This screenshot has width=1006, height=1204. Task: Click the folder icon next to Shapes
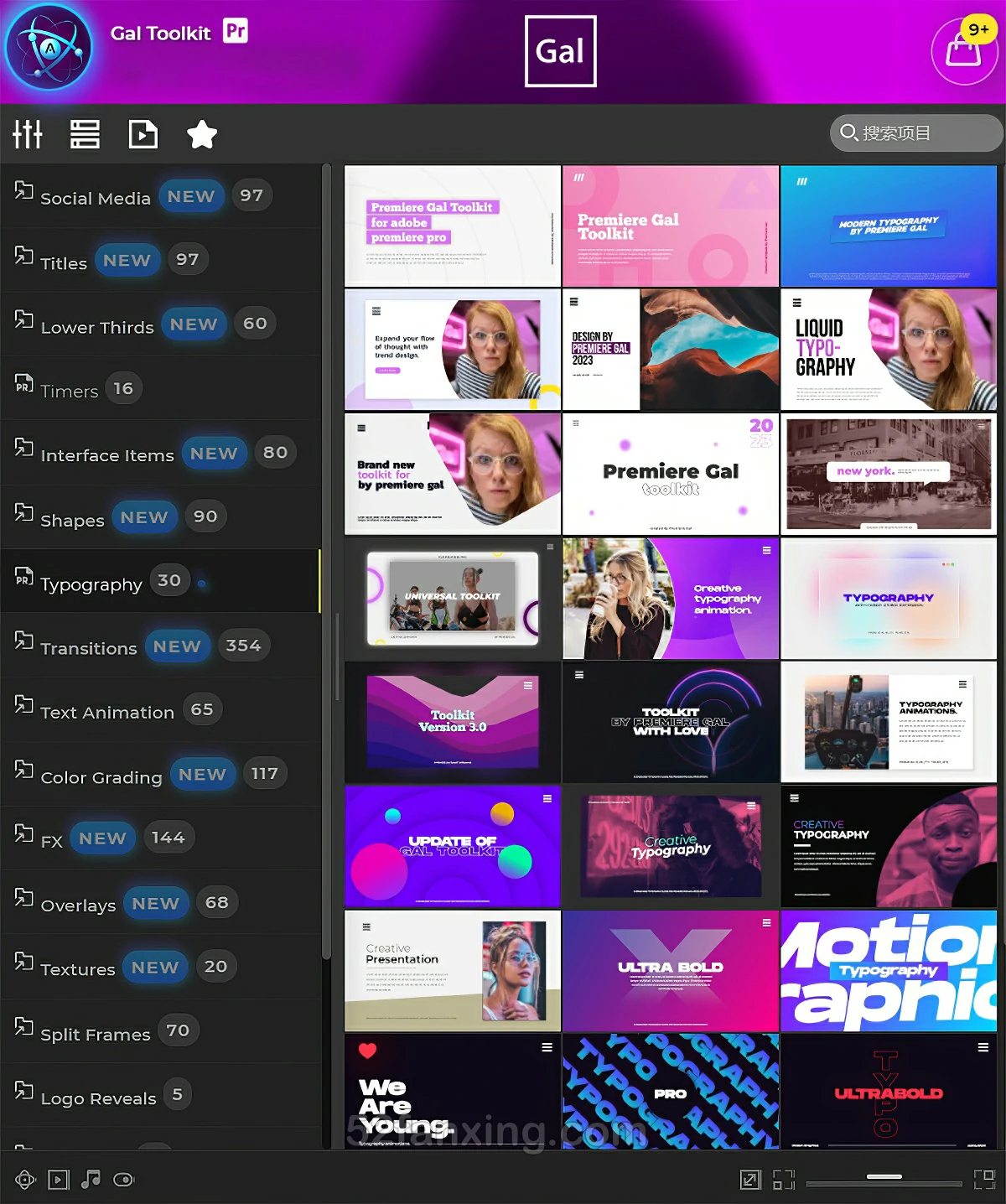[23, 511]
